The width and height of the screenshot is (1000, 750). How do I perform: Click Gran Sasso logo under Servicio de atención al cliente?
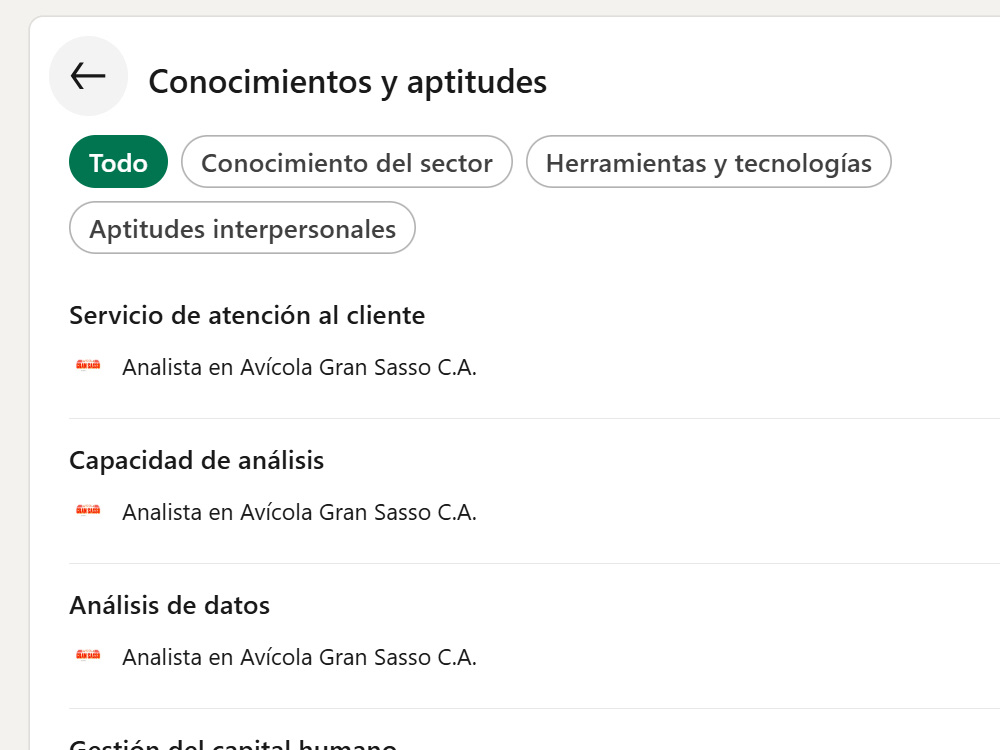pyautogui.click(x=88, y=365)
